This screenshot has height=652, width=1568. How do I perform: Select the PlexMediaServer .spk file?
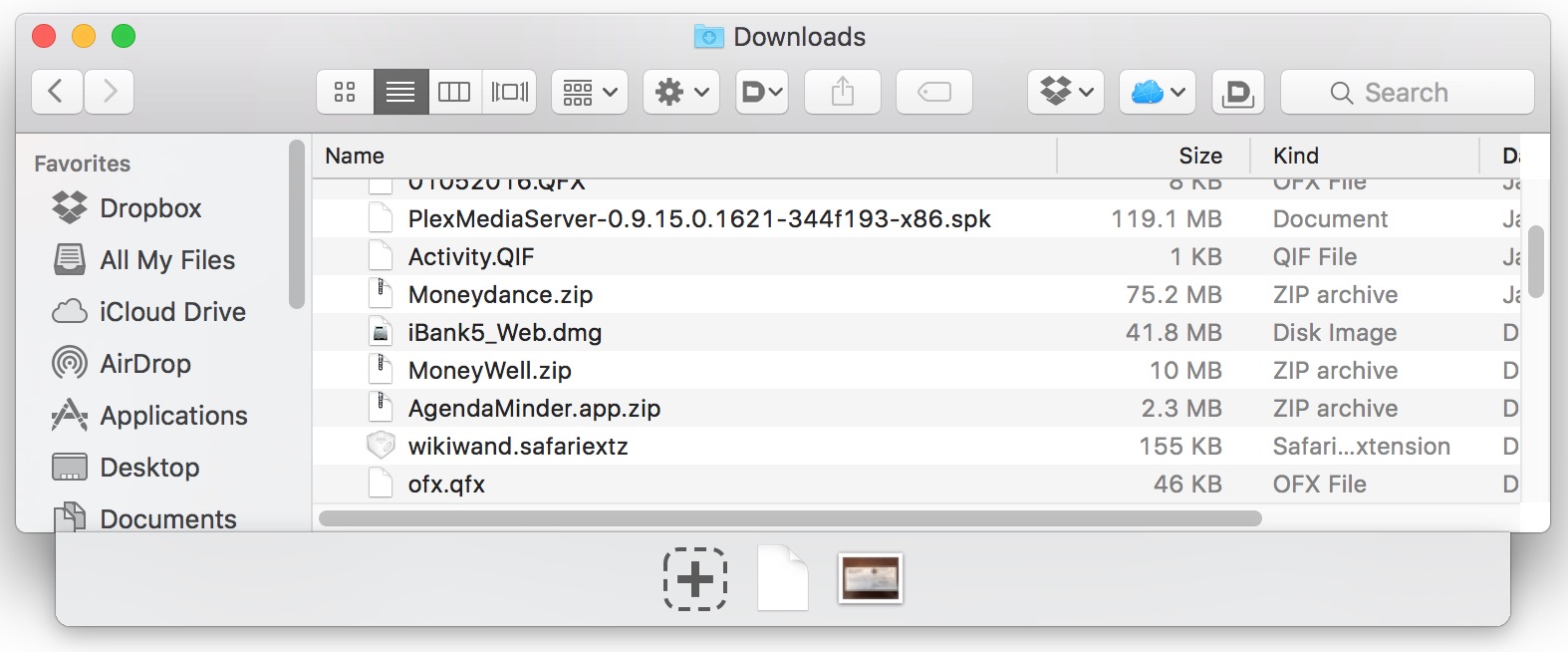tap(916, 218)
